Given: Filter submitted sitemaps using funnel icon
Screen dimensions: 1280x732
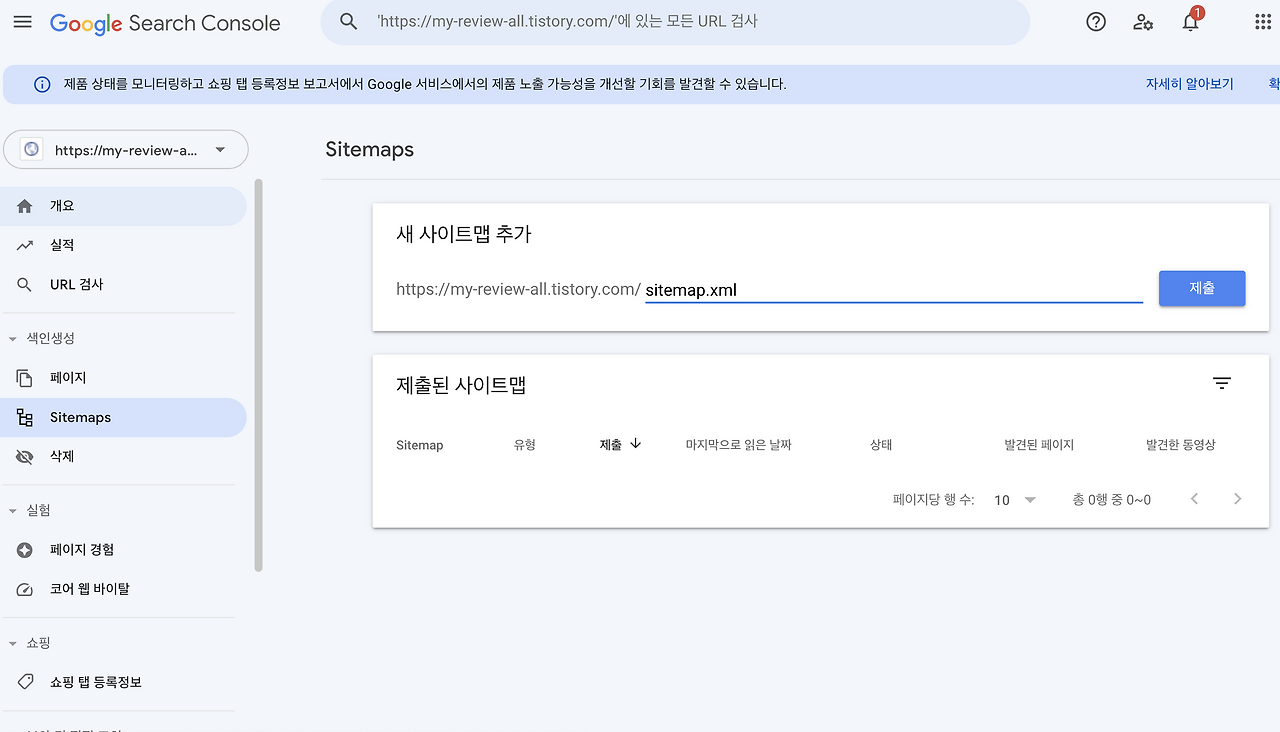Looking at the screenshot, I should pyautogui.click(x=1221, y=382).
